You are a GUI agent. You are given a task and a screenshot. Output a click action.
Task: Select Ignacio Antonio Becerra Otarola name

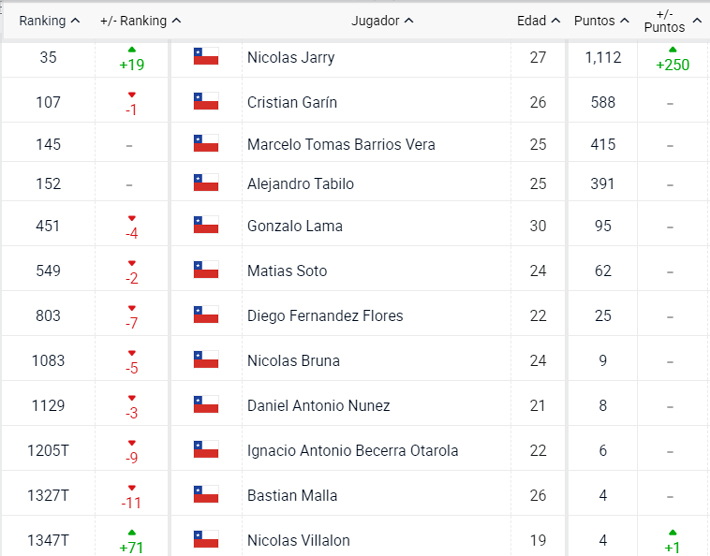pos(352,451)
